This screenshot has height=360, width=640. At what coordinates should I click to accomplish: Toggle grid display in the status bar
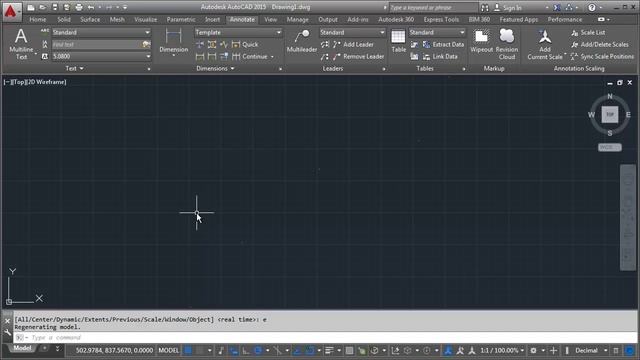click(x=188, y=351)
